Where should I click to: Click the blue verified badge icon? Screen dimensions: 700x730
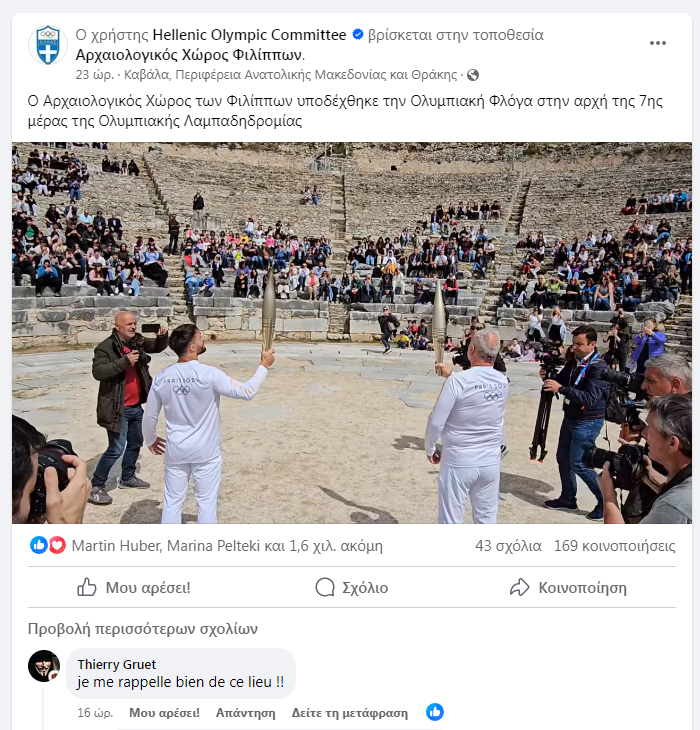(x=357, y=35)
